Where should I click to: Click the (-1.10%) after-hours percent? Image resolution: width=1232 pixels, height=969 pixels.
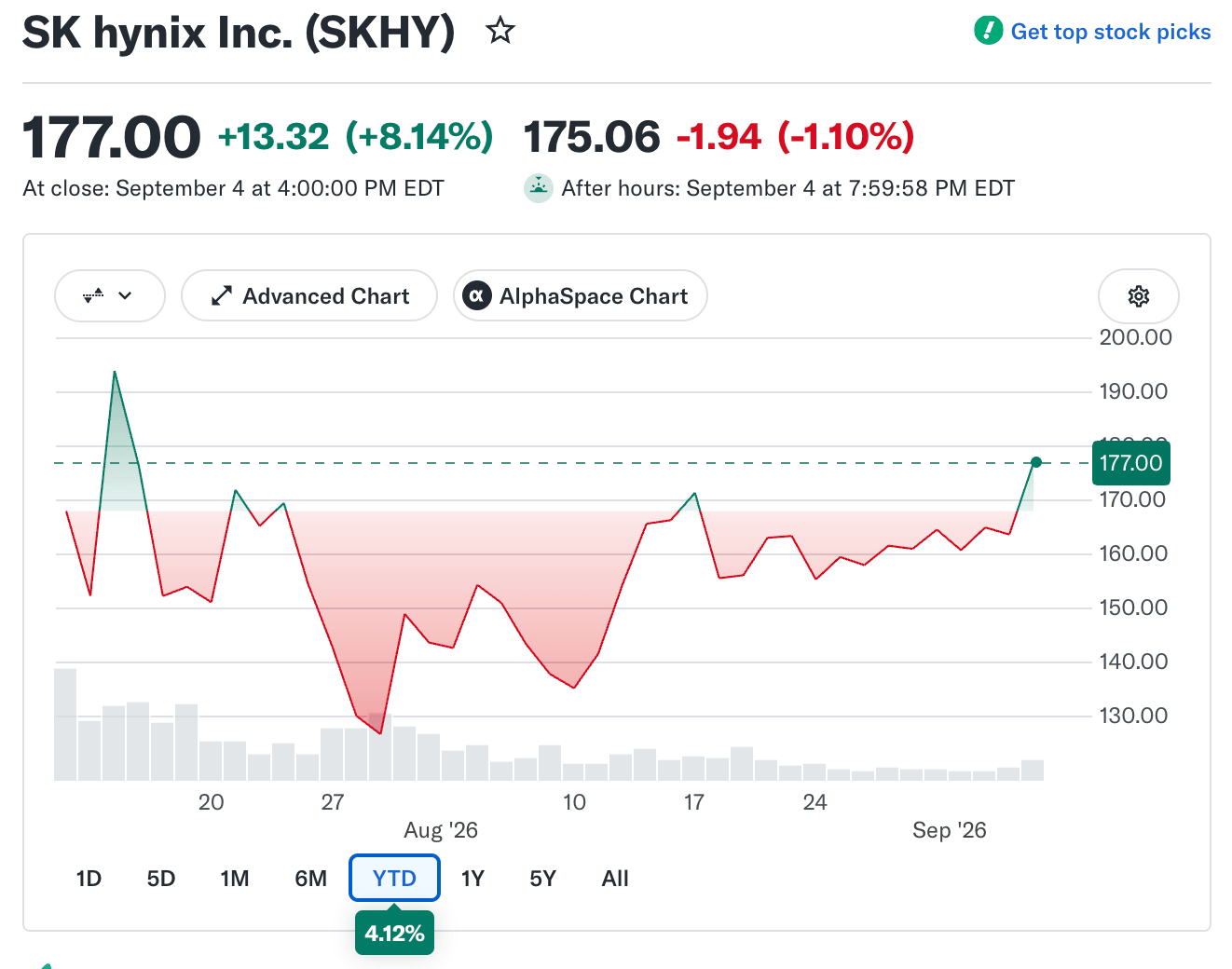click(846, 137)
